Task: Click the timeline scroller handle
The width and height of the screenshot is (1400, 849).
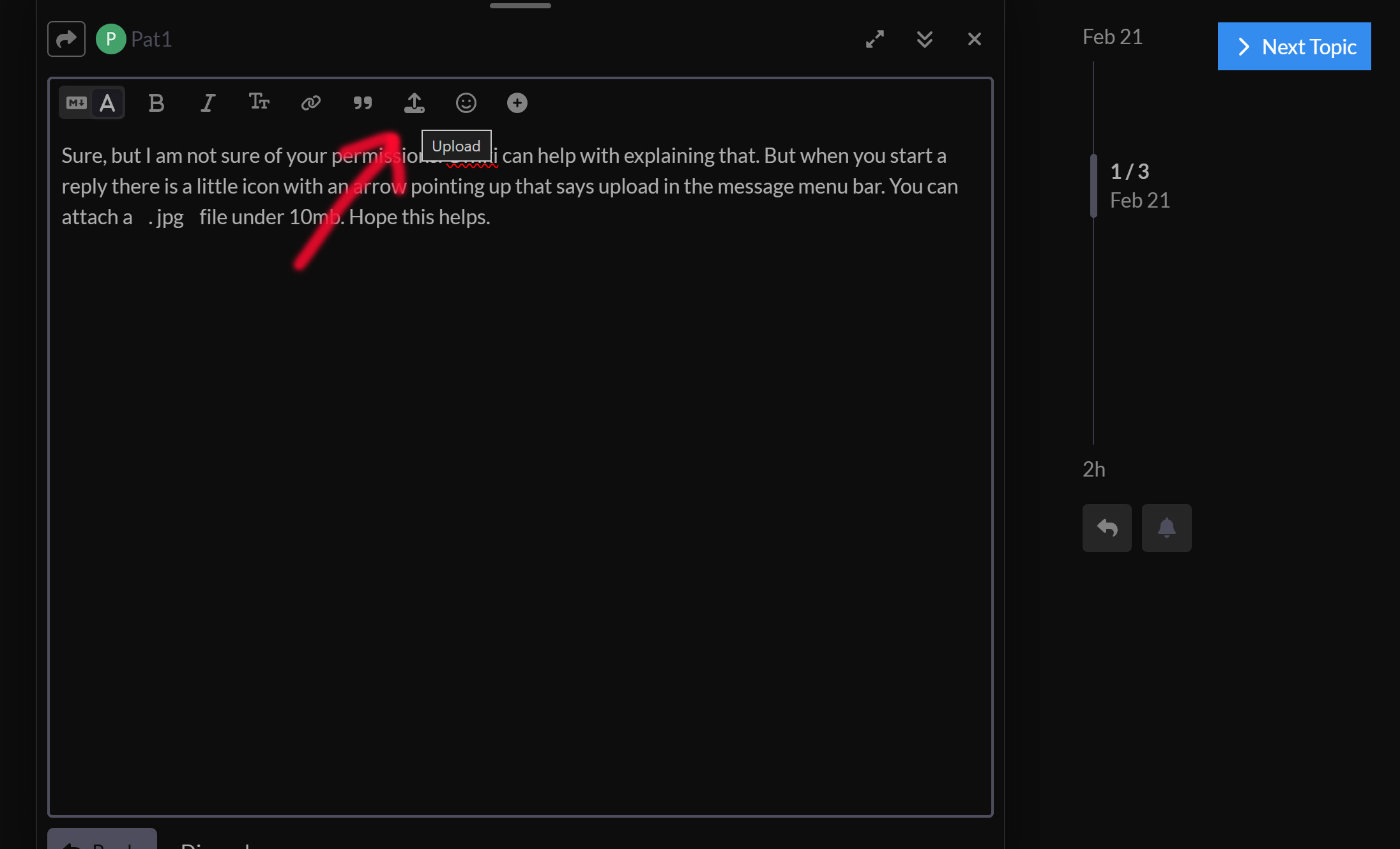Action: pyautogui.click(x=1093, y=186)
